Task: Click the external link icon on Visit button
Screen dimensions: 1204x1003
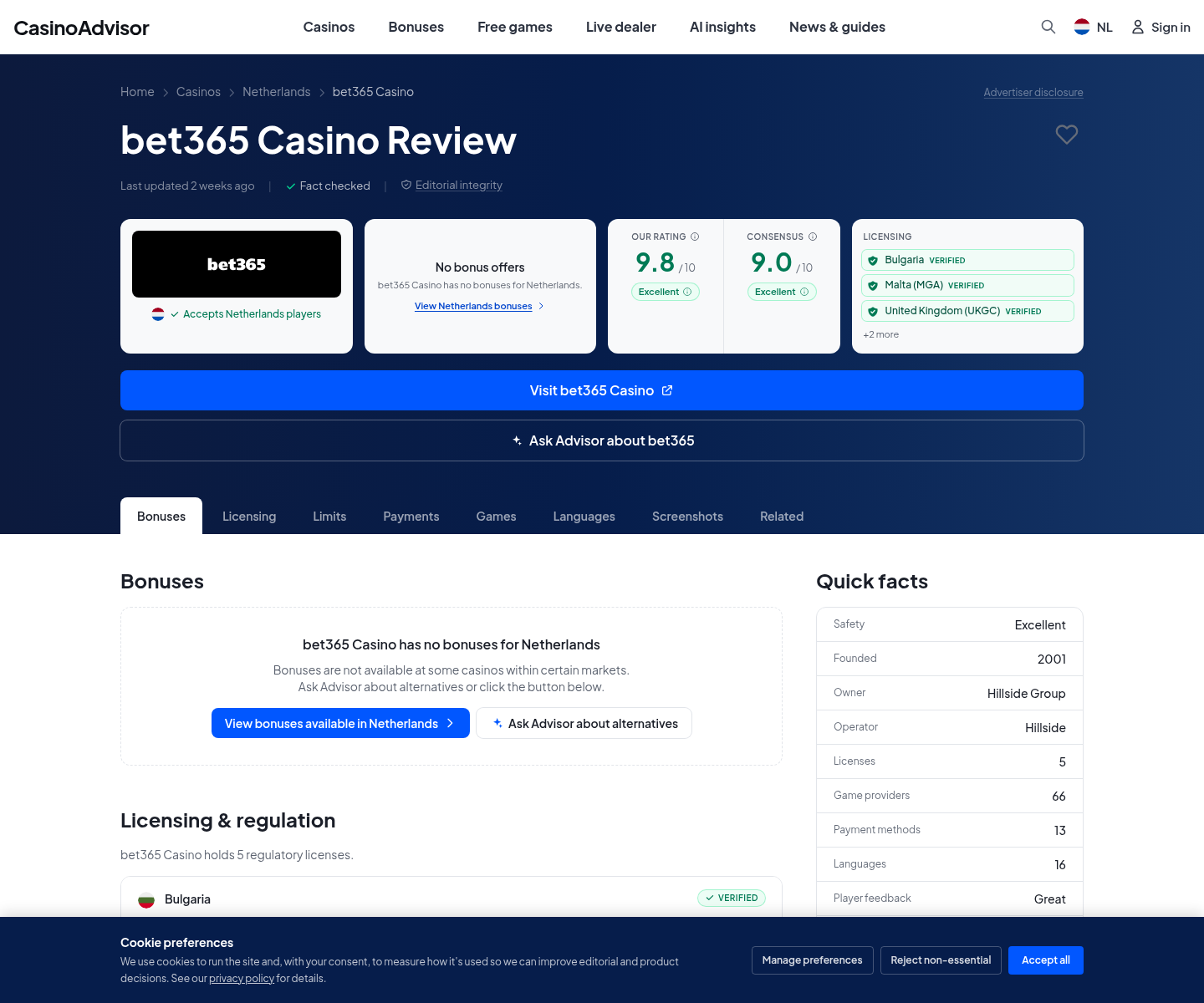Action: pos(667,390)
